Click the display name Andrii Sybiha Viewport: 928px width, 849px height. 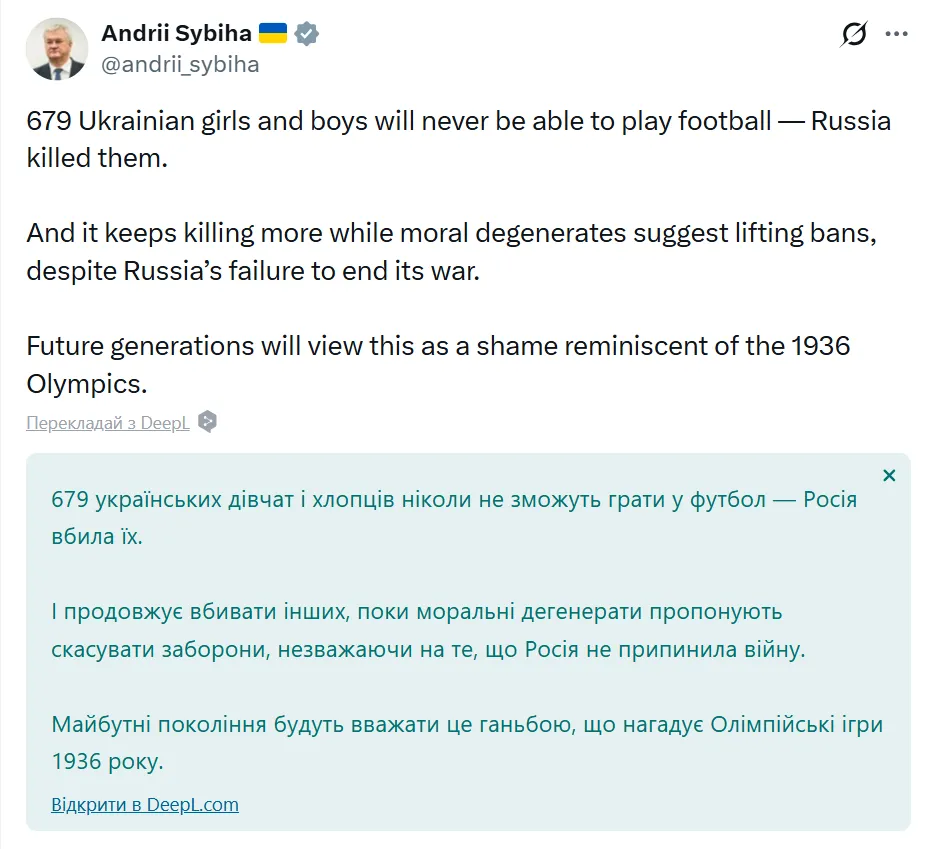coord(176,34)
